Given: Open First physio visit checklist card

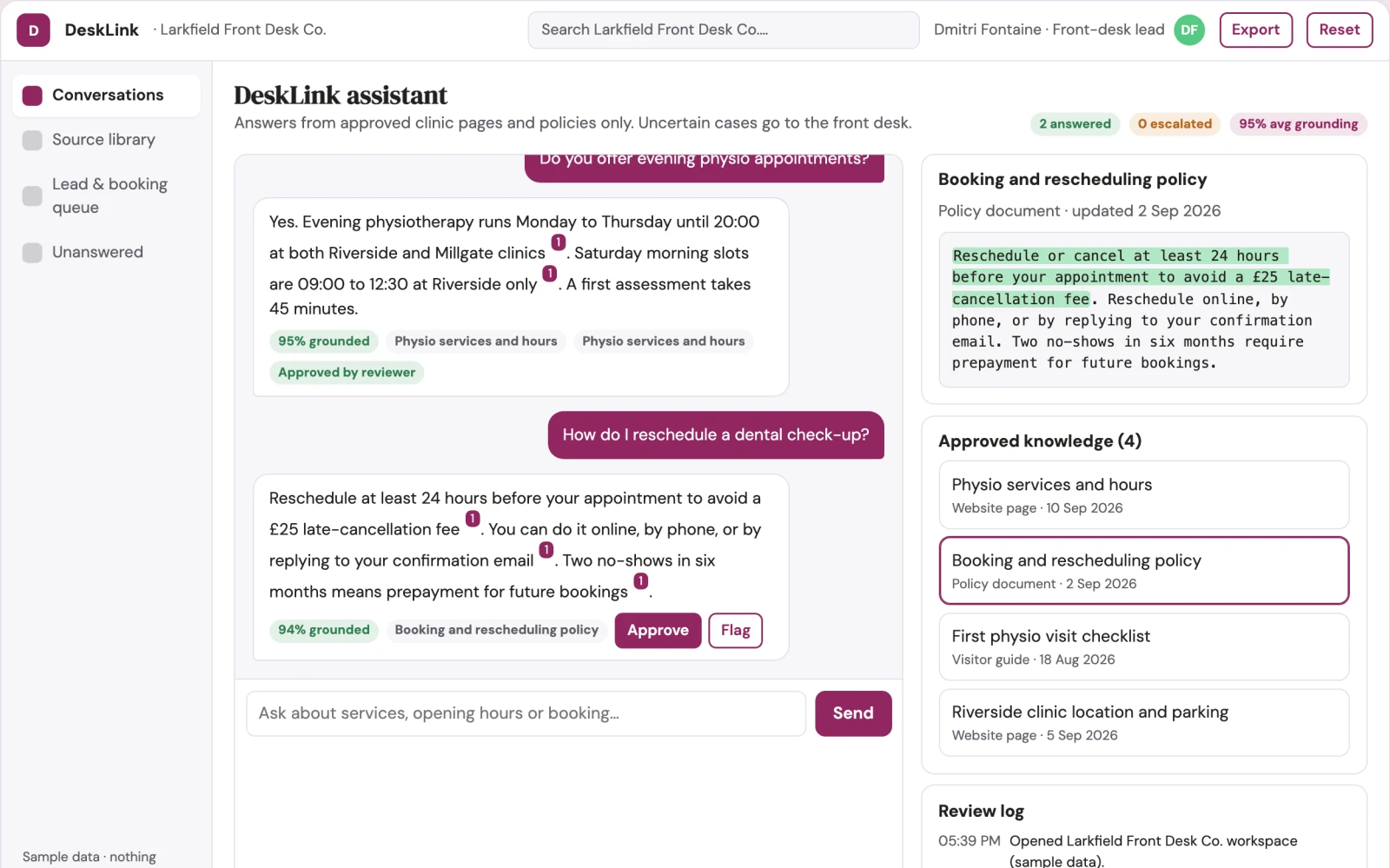Looking at the screenshot, I should [1143, 647].
